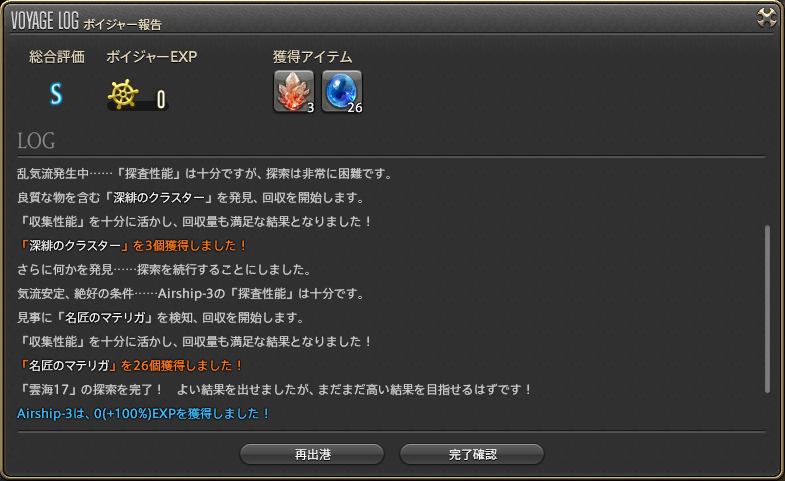Click the blue Airship-3 EXP gained line
The width and height of the screenshot is (785, 481).
click(x=144, y=414)
